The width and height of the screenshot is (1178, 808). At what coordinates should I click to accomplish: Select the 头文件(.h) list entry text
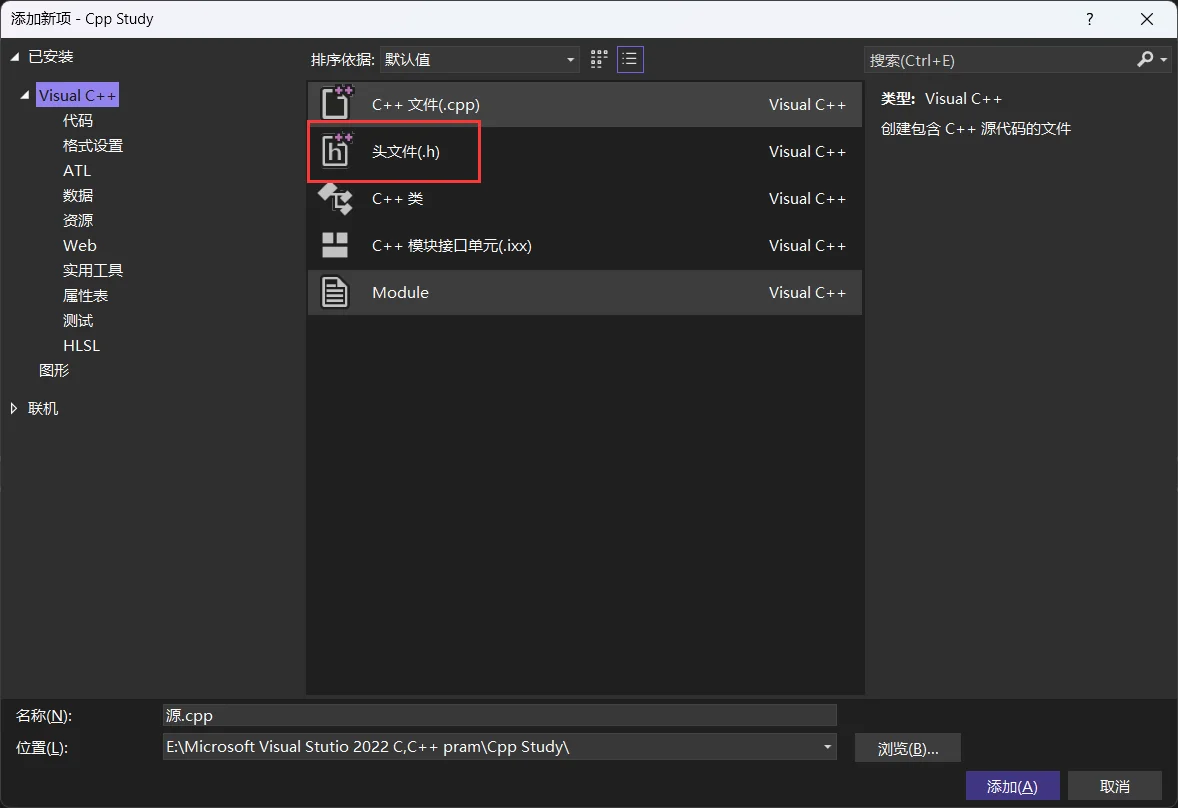point(406,151)
